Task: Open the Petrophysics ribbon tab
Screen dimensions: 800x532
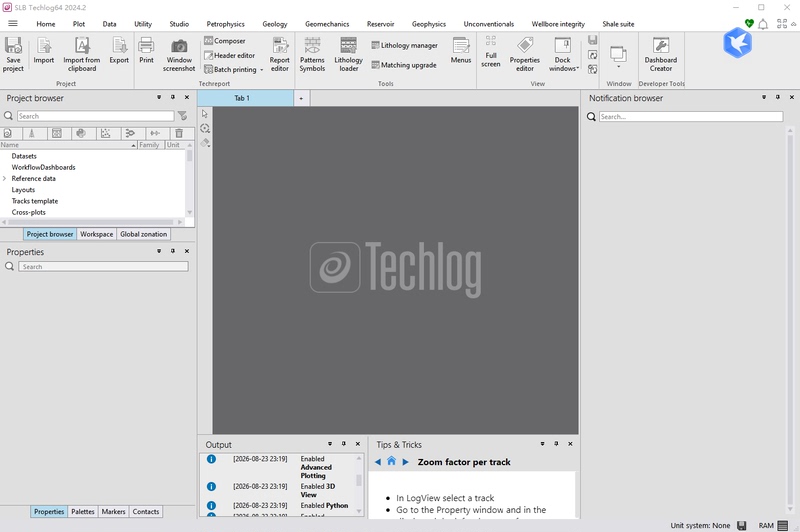Action: [226, 24]
